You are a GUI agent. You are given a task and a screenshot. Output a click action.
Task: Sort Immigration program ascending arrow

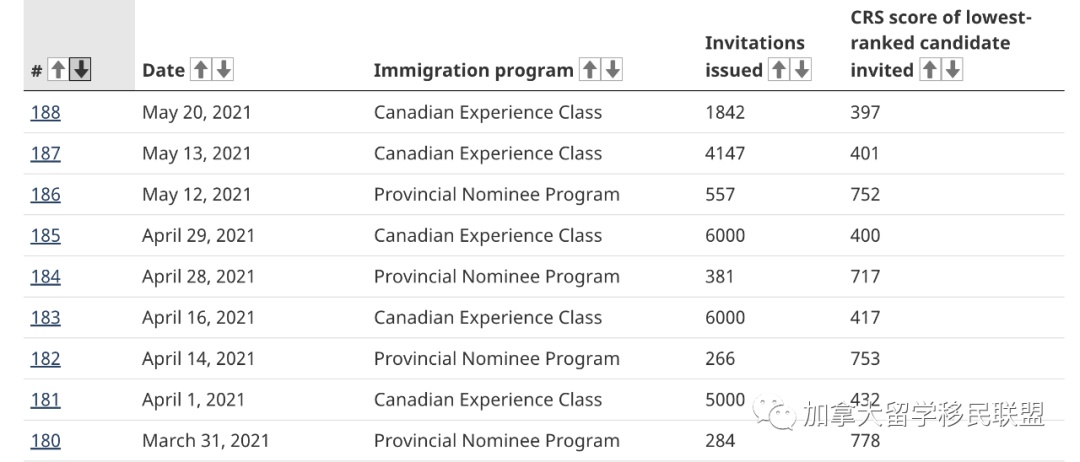[x=590, y=70]
